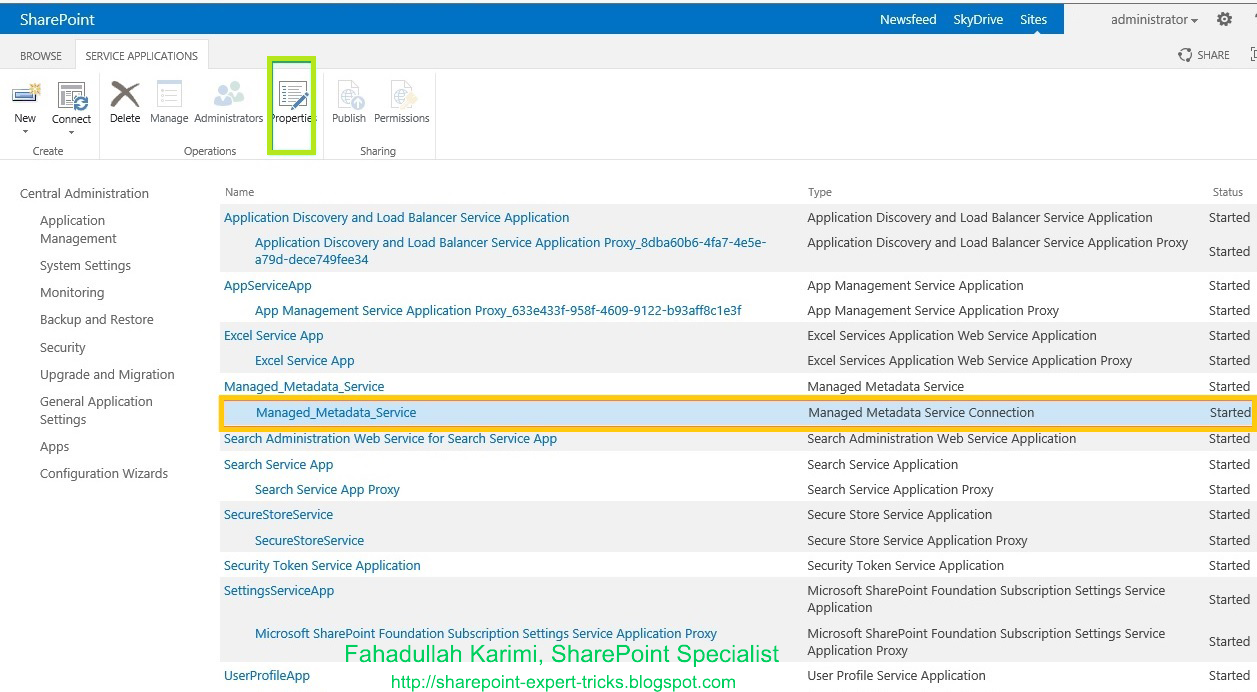This screenshot has width=1257, height=692.
Task: Select the SERVICE APPLICATIONS ribbon tab
Action: pyautogui.click(x=141, y=56)
